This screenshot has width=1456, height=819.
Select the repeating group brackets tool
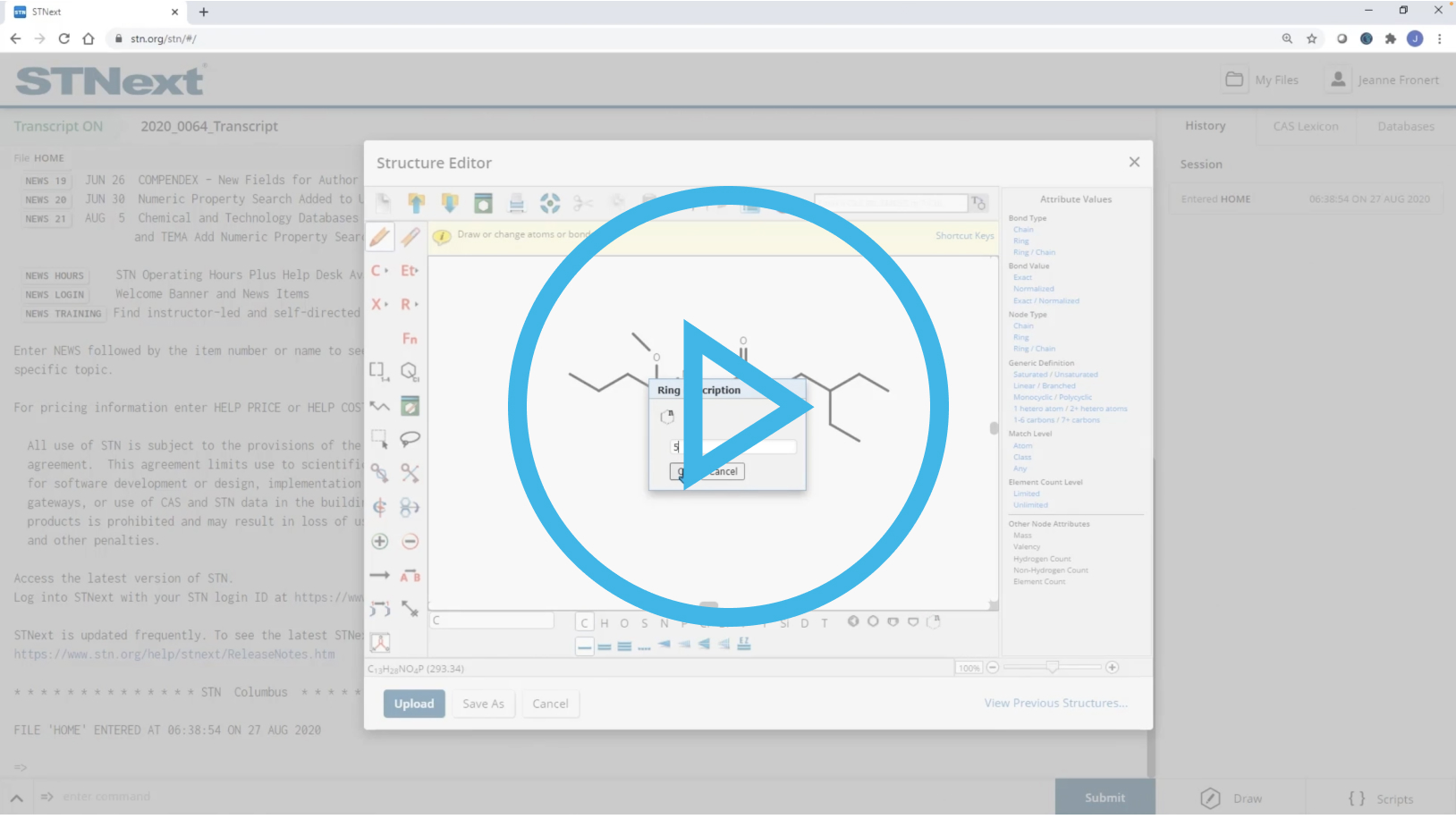pos(379,371)
